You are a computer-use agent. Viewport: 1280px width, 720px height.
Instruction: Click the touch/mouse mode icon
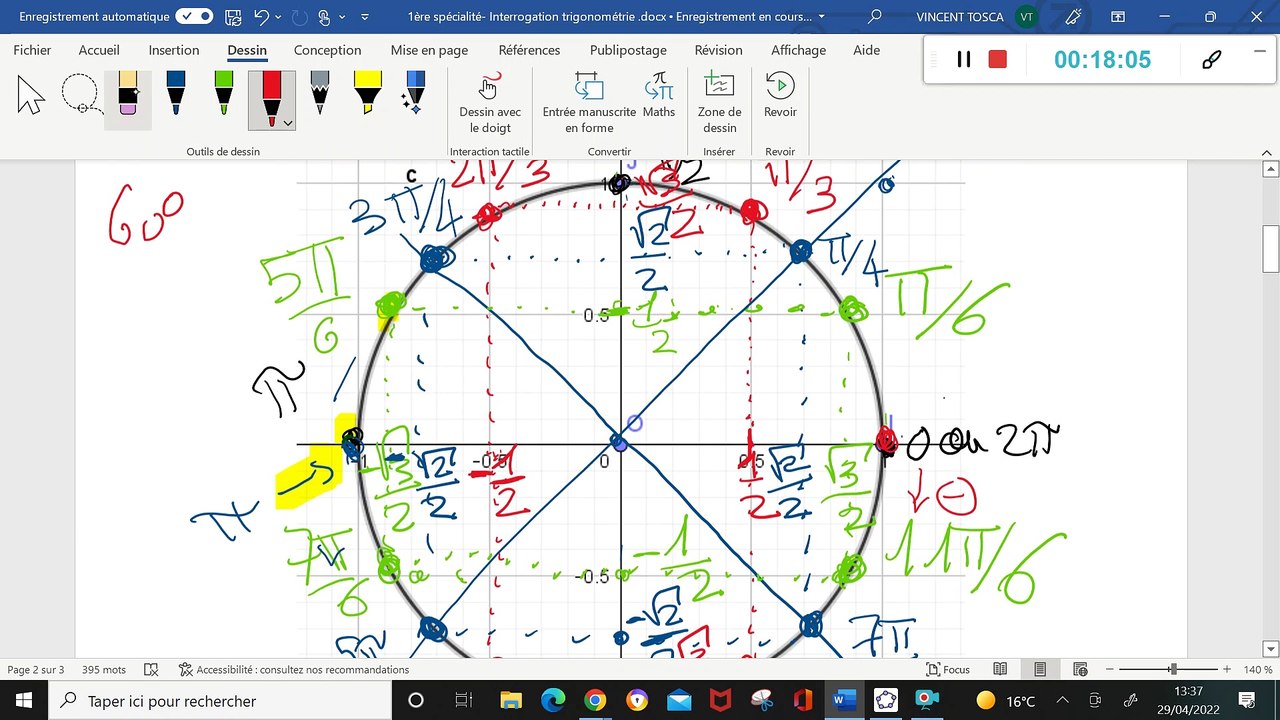pyautogui.click(x=325, y=17)
